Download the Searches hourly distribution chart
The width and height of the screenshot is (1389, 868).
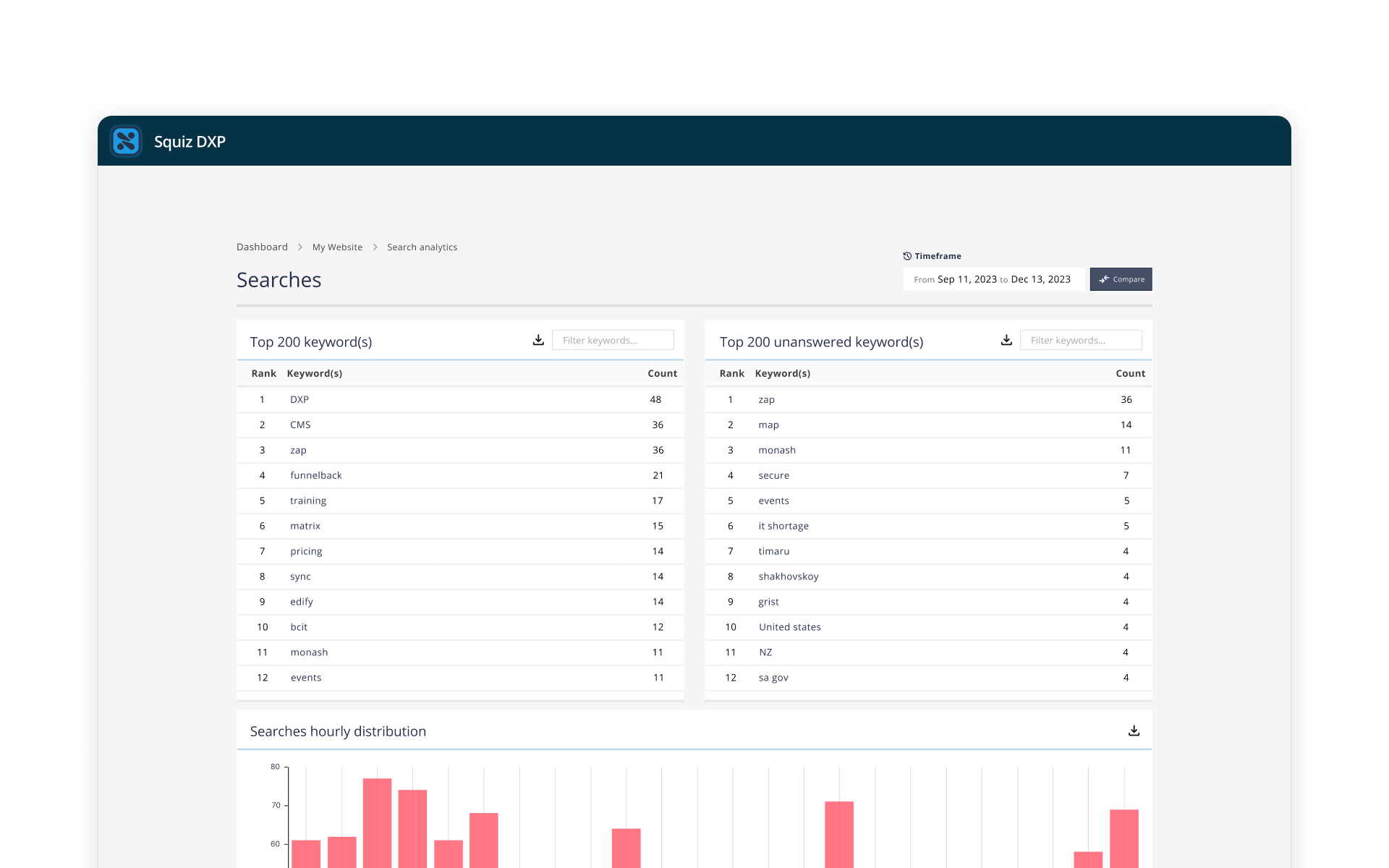(x=1134, y=731)
